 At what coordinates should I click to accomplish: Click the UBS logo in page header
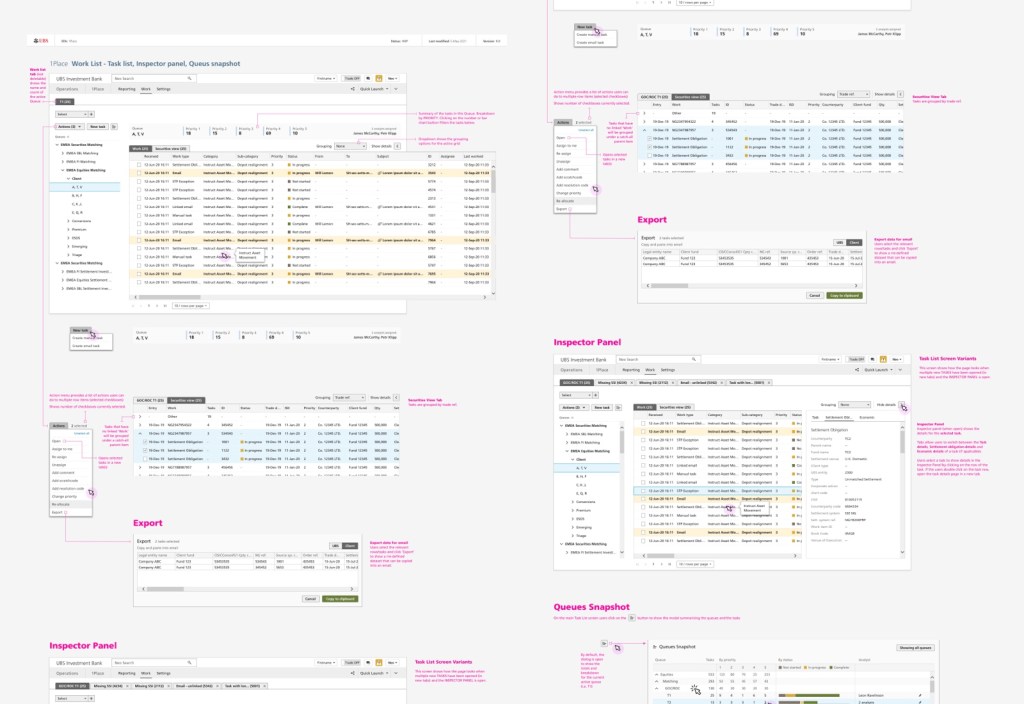coord(41,41)
